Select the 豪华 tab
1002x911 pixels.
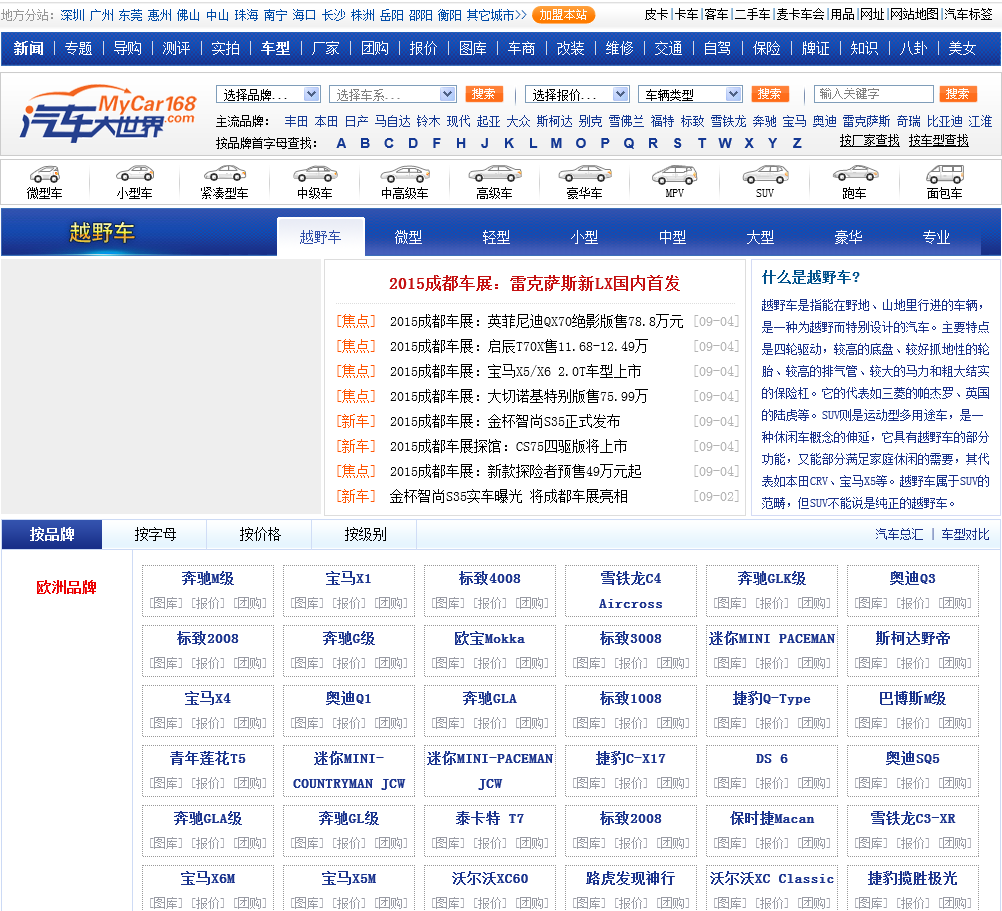click(848, 237)
